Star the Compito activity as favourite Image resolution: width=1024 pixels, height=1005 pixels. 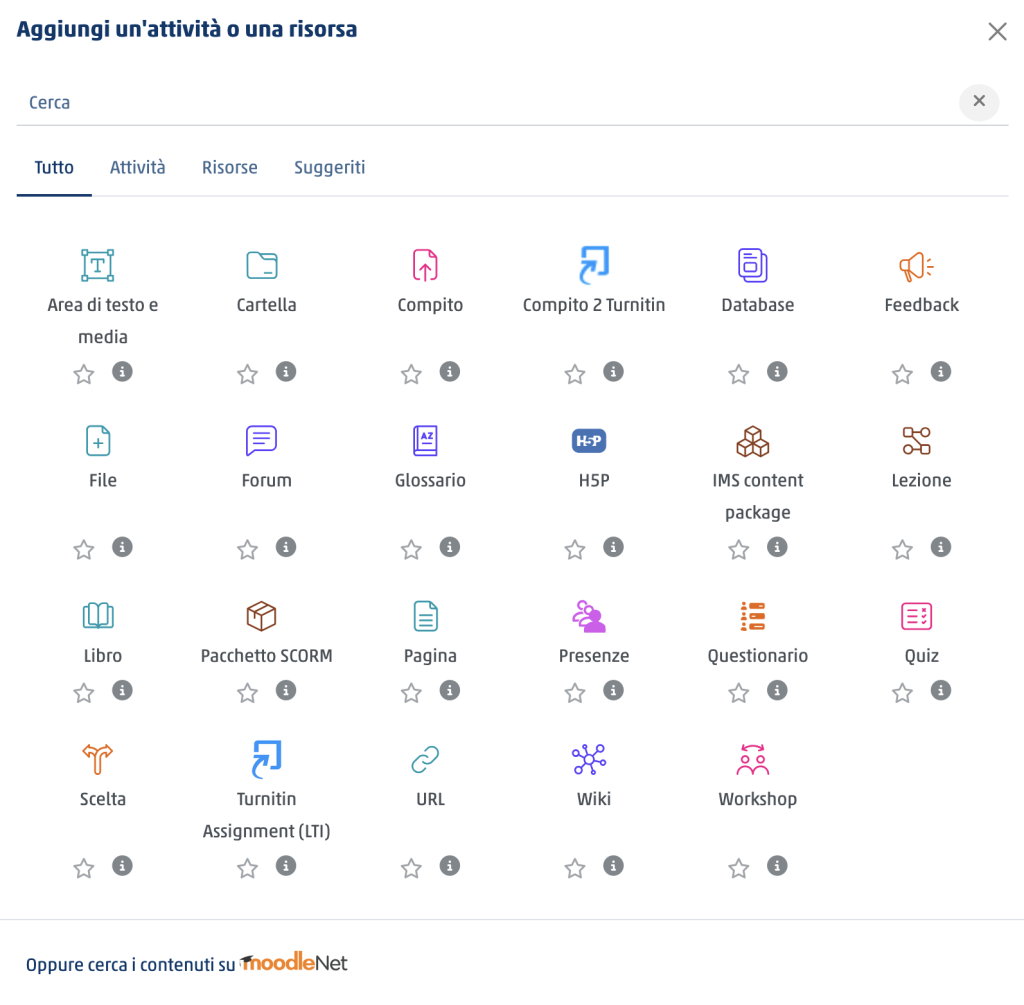coord(411,374)
